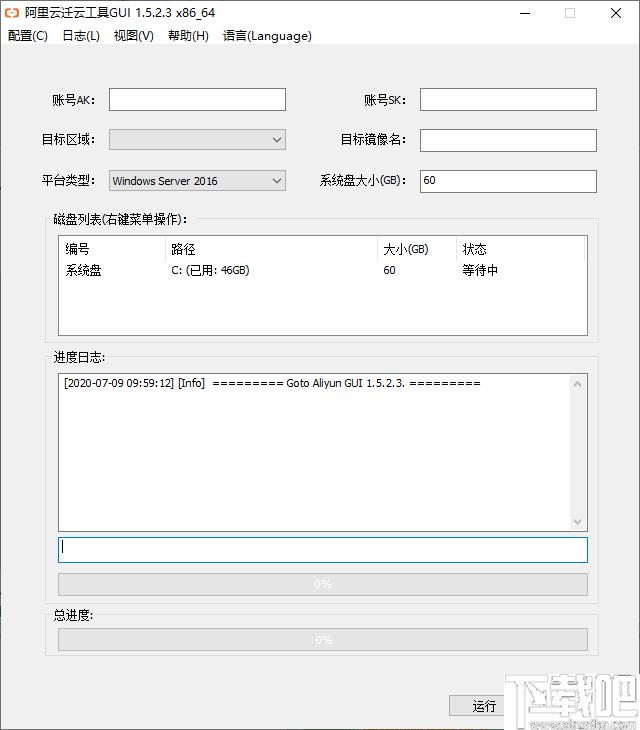The width and height of the screenshot is (640, 730).
Task: Click the 总进度 progress bar
Action: click(x=322, y=640)
